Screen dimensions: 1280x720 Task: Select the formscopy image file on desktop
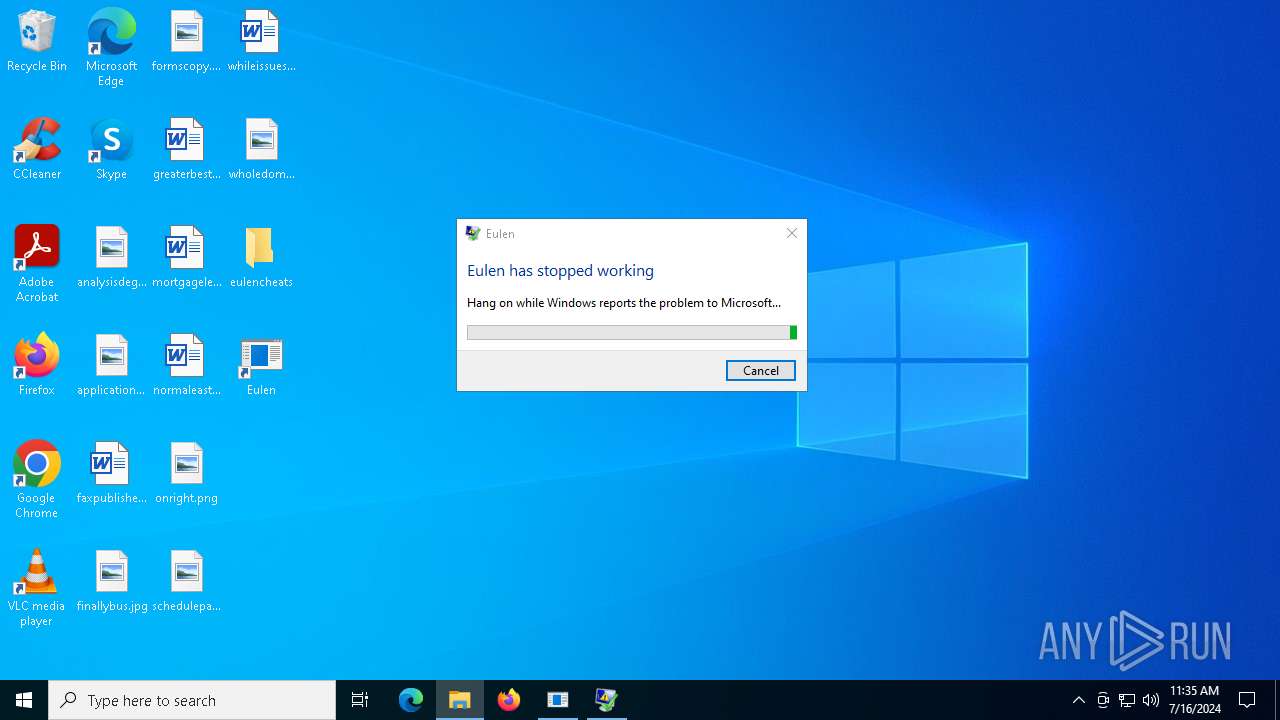point(186,42)
